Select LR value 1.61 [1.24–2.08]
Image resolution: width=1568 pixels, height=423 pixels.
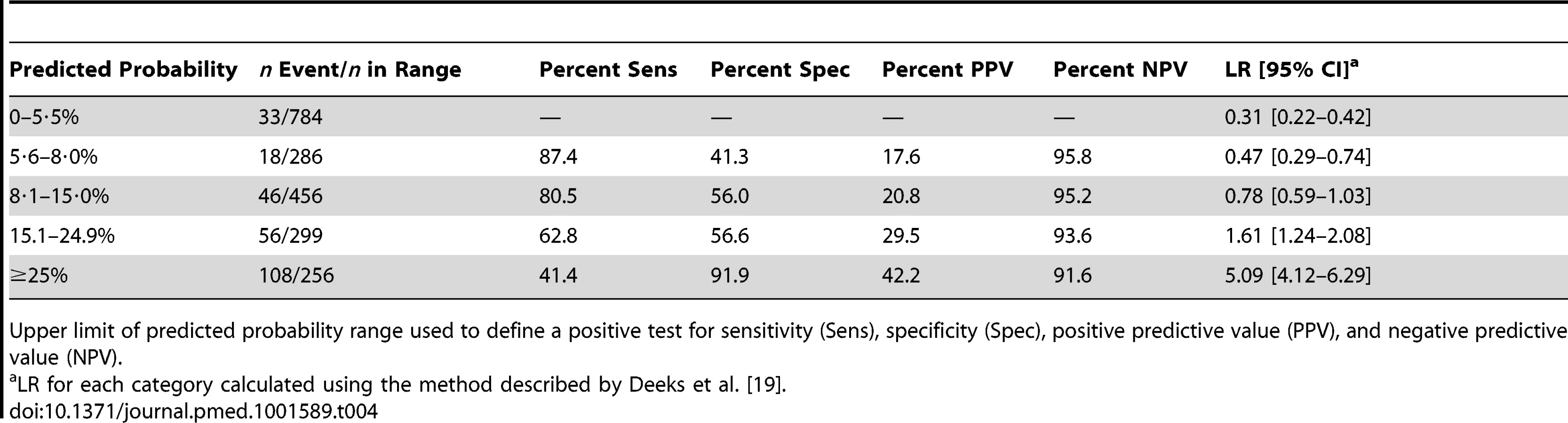point(1298,236)
